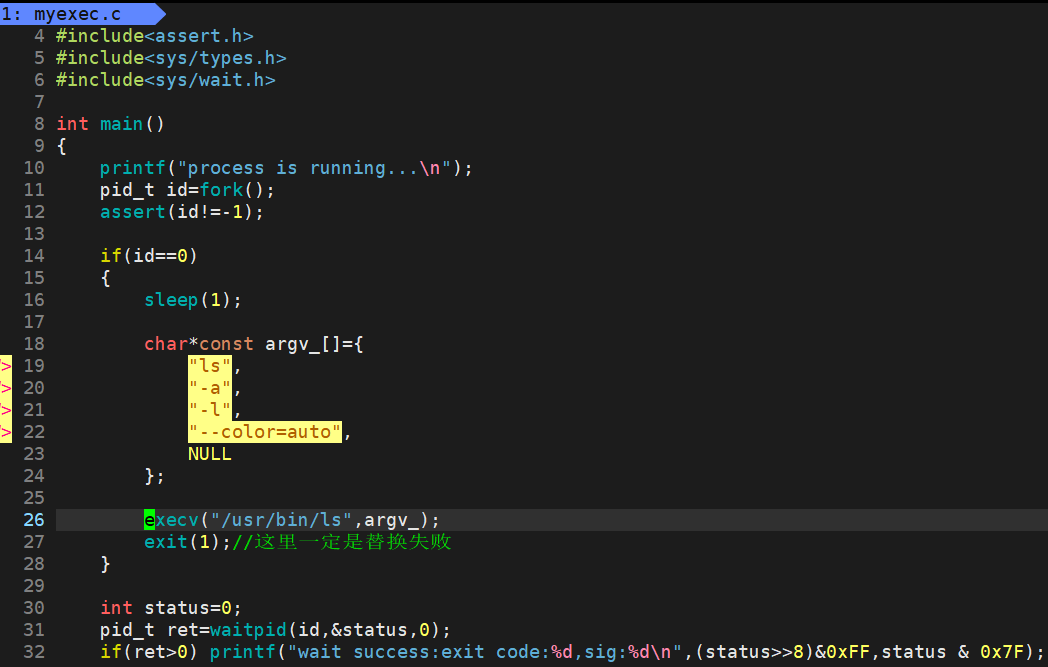Click the #include<assert.h> line
Viewport: 1048px width, 667px height.
(154, 35)
